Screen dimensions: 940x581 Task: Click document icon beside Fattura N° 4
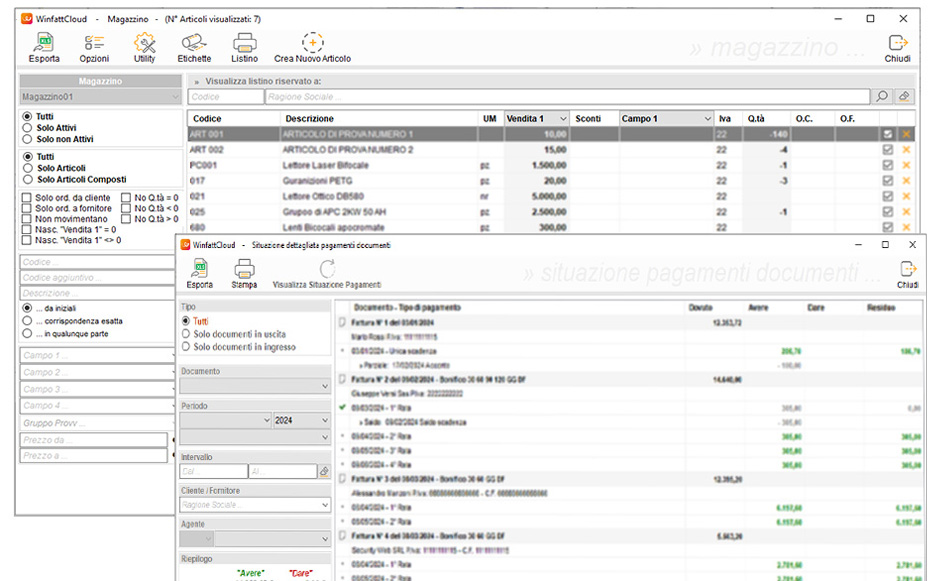tap(342, 536)
